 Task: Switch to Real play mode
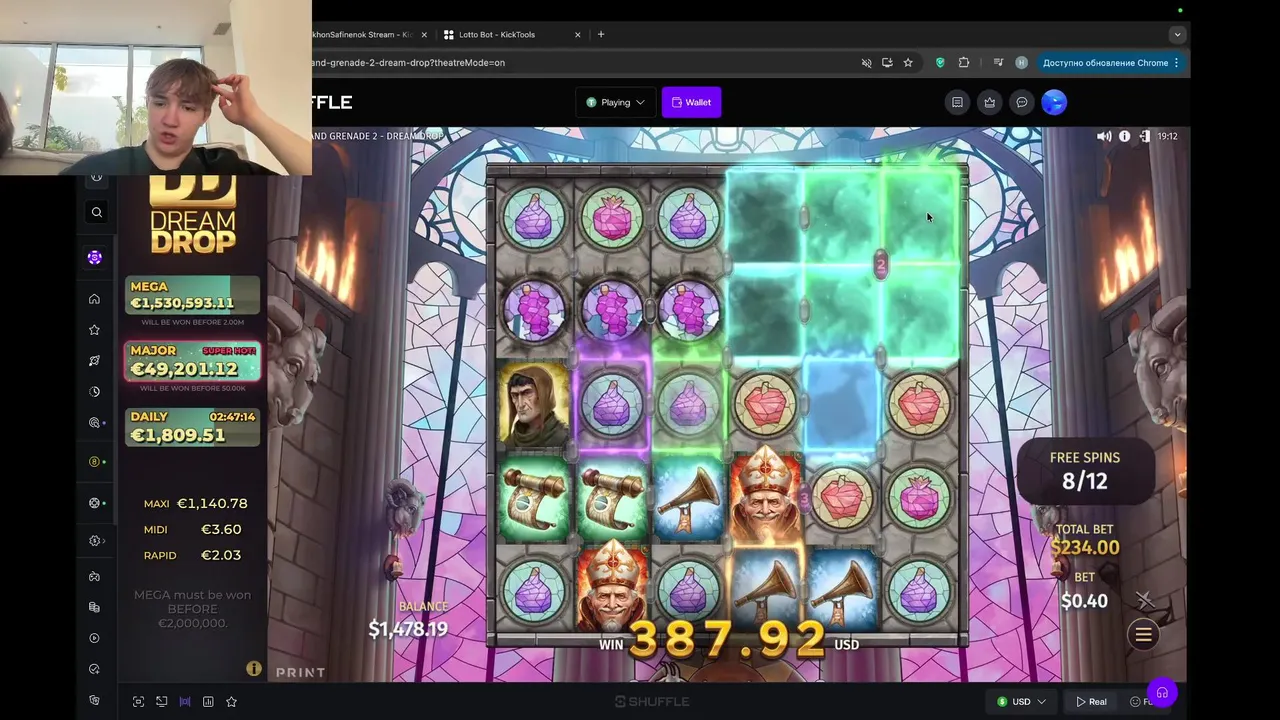(1091, 702)
